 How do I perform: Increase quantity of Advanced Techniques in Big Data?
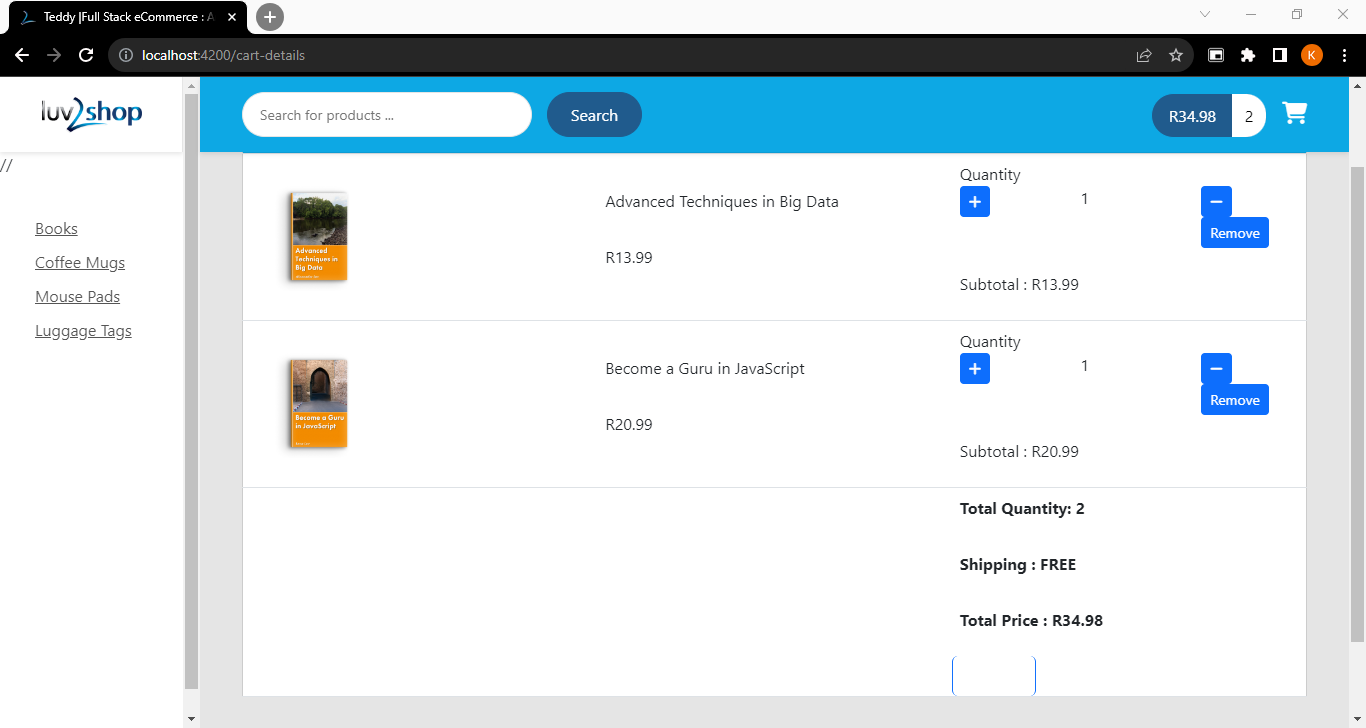(x=975, y=202)
